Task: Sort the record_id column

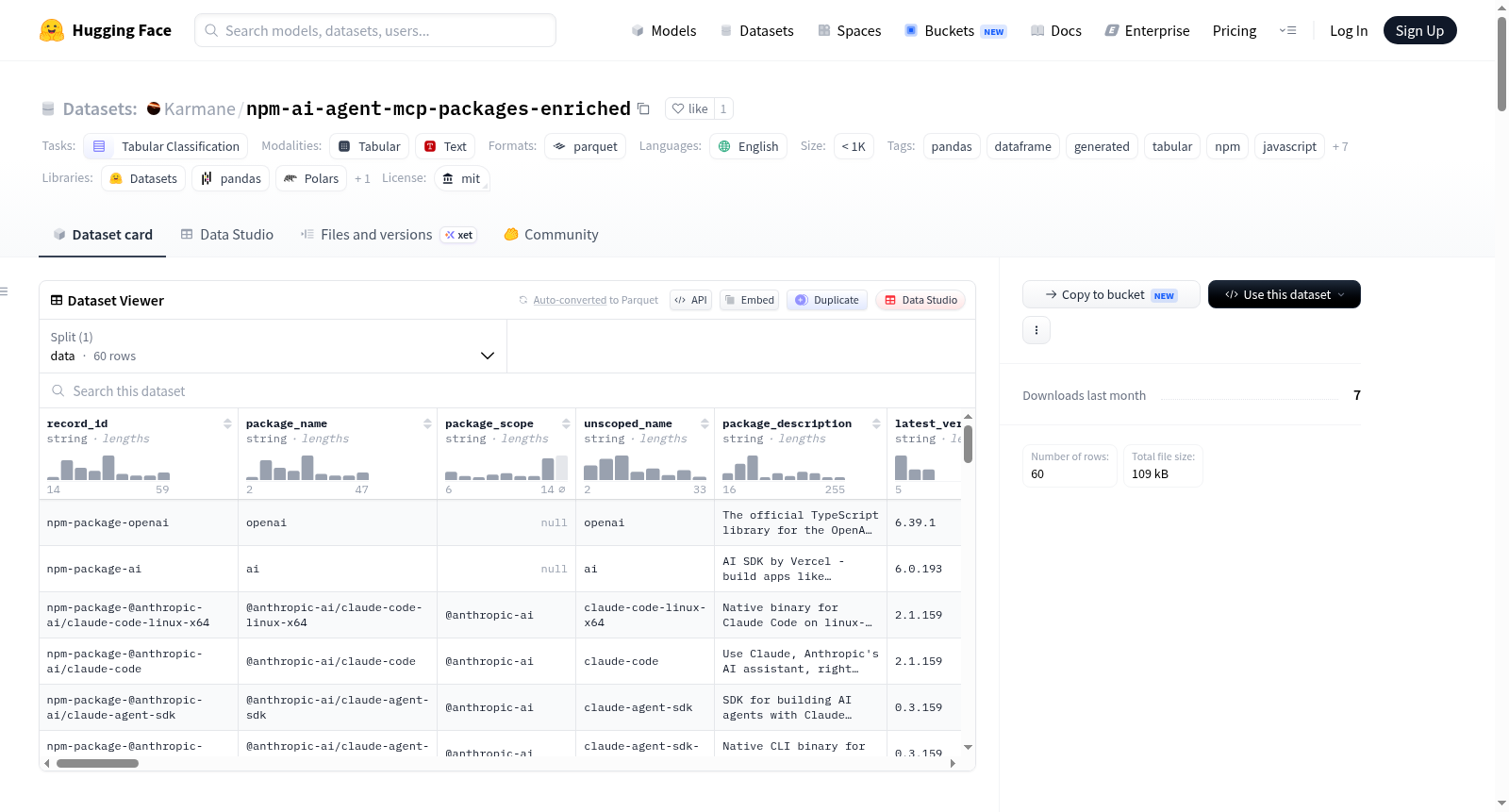Action: 227,423
